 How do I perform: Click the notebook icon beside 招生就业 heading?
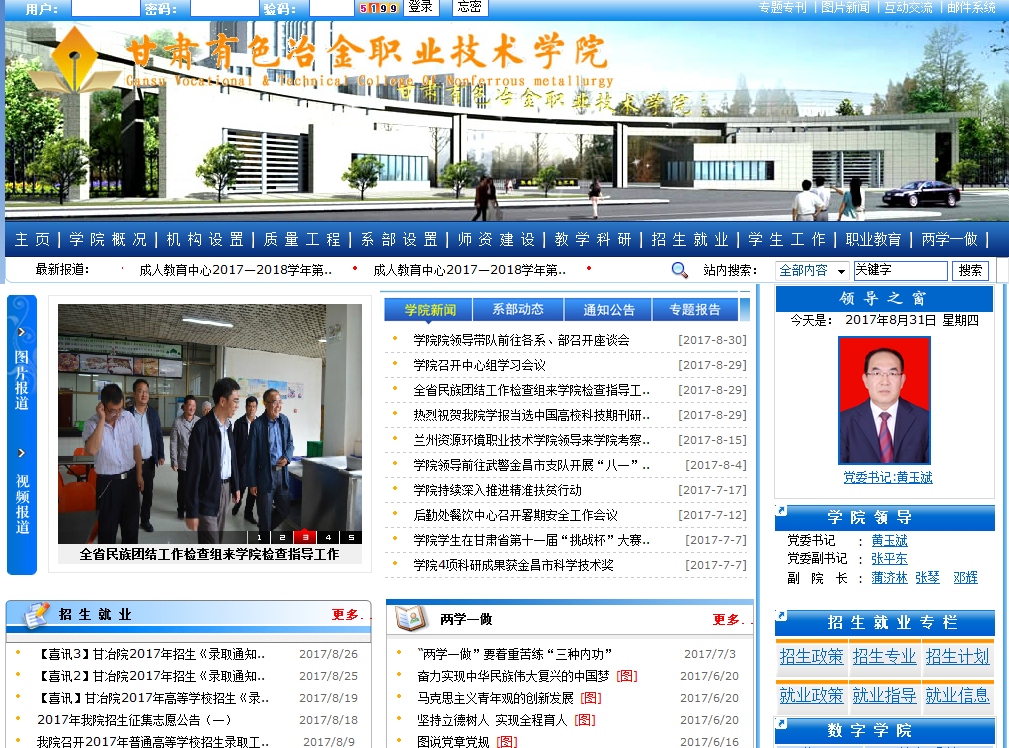point(35,614)
